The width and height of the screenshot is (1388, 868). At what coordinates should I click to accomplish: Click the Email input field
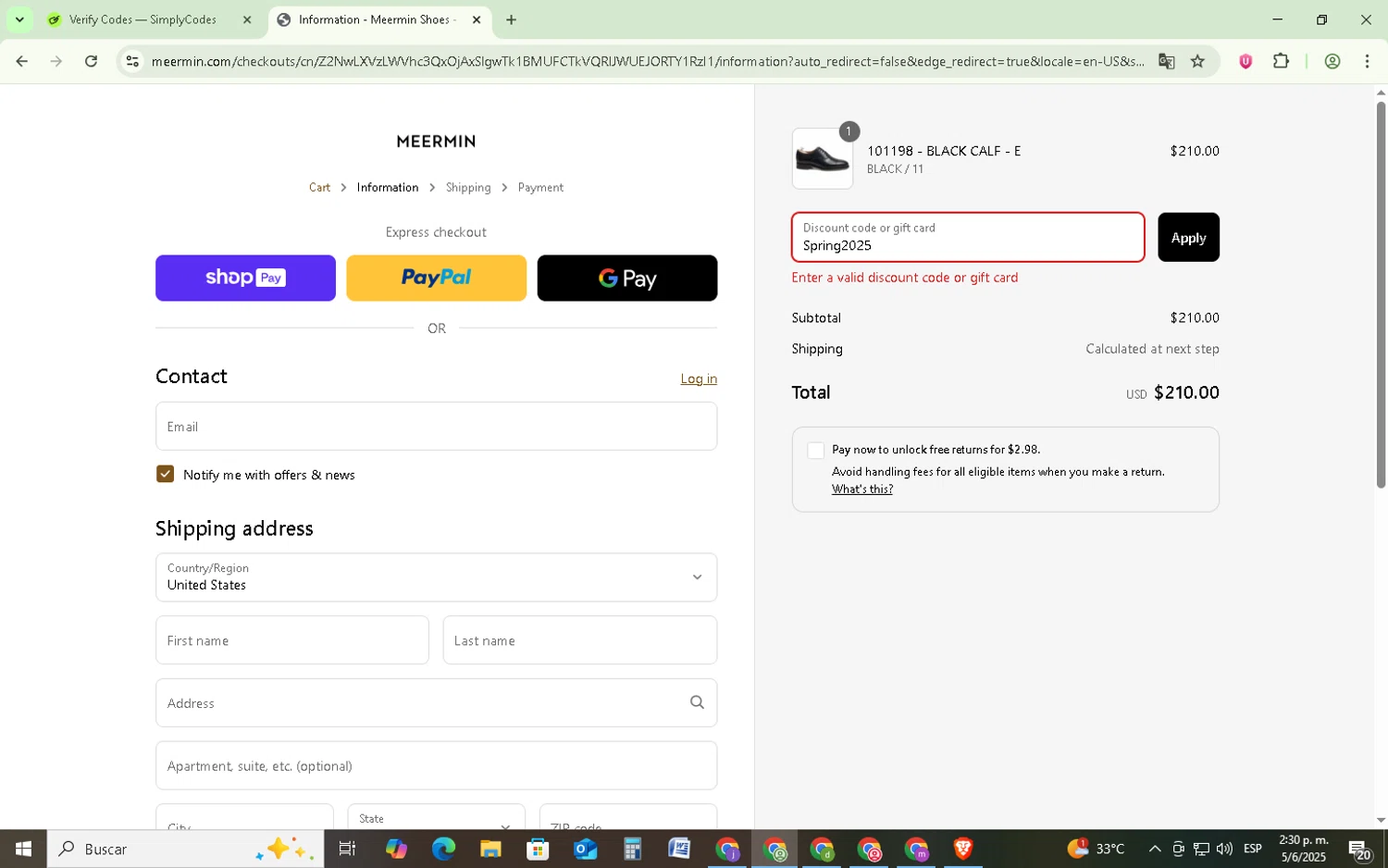(436, 427)
